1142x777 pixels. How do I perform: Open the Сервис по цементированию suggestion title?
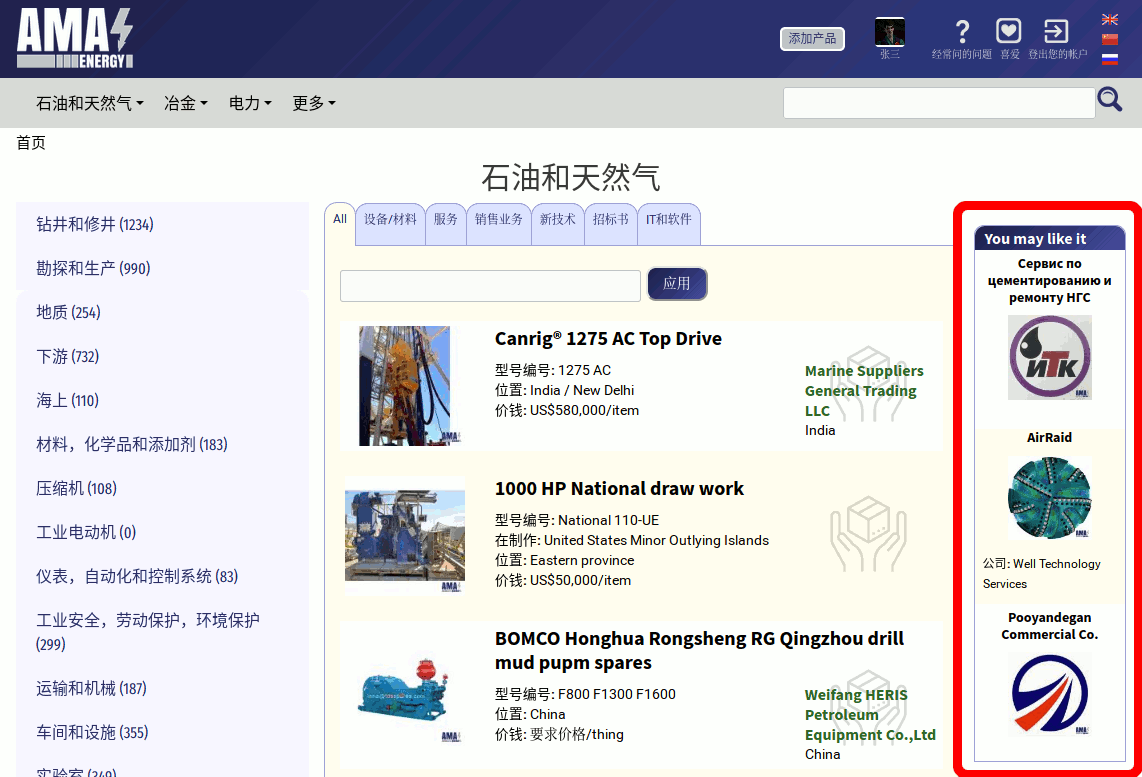[1050, 280]
